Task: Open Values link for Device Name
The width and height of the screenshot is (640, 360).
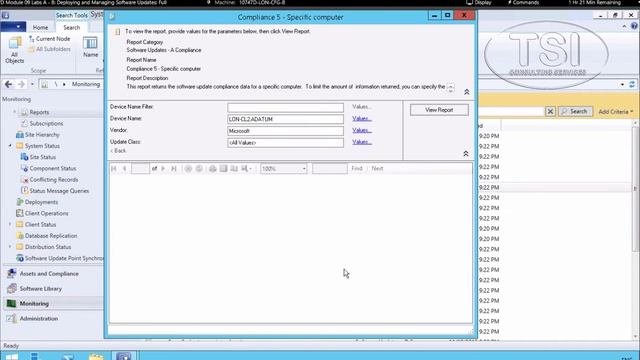Action: 362,118
